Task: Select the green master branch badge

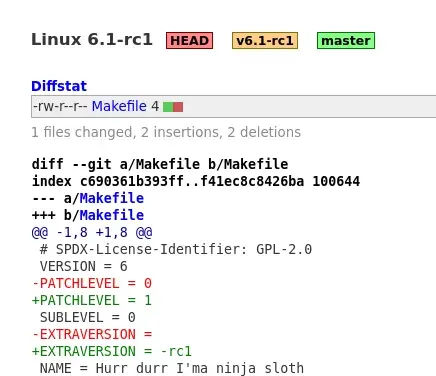Action: coord(346,41)
